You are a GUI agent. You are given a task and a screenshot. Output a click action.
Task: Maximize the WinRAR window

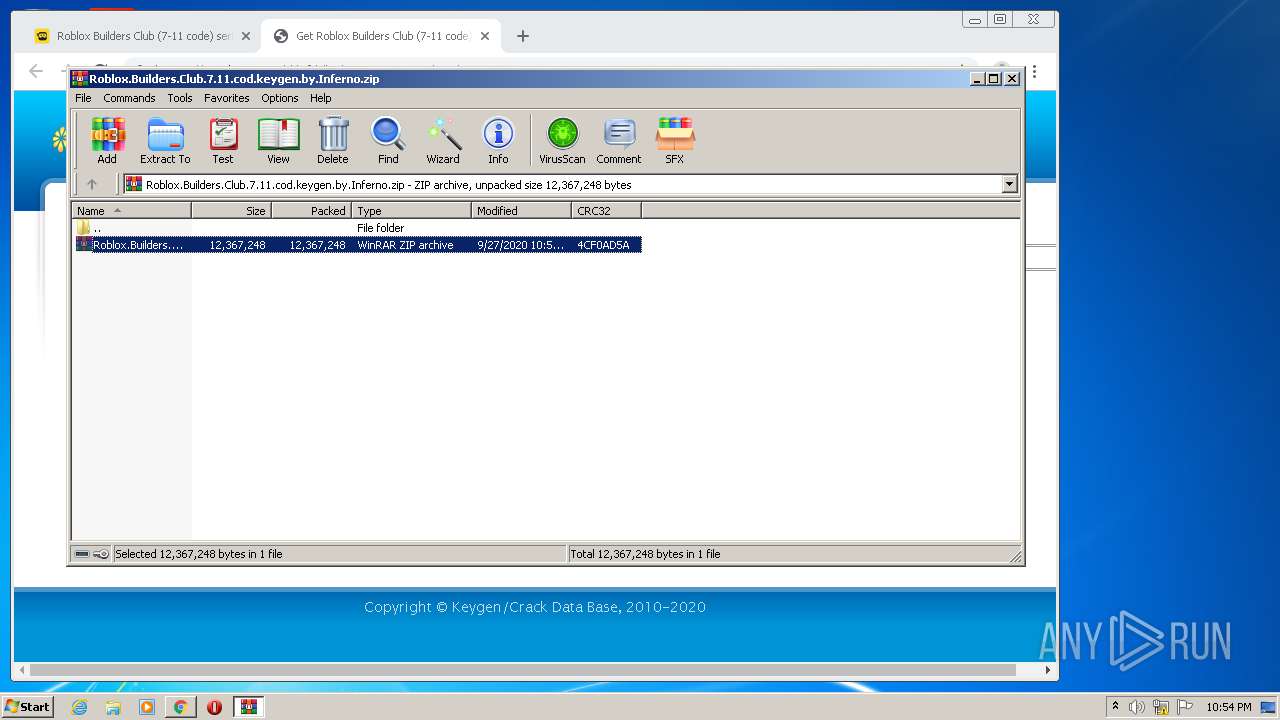[994, 79]
